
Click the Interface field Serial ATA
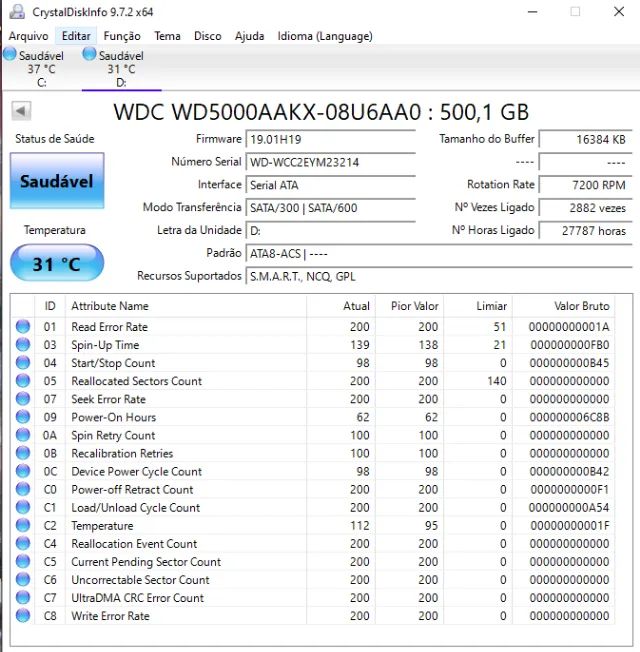point(331,185)
